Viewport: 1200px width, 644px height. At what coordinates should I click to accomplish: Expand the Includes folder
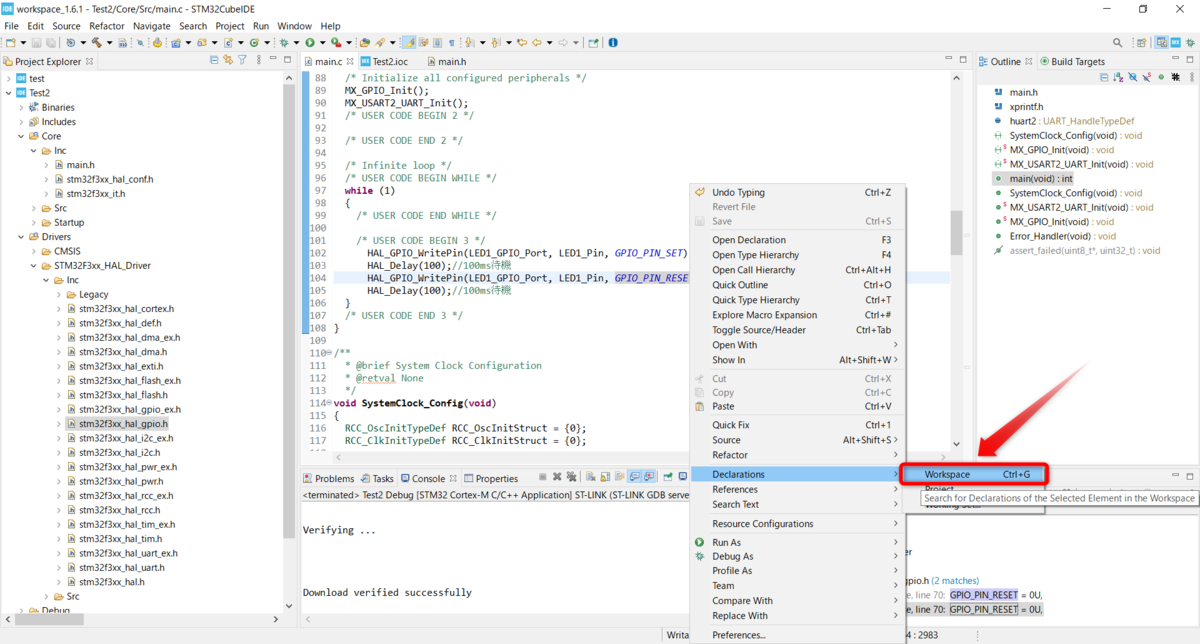pos(22,122)
